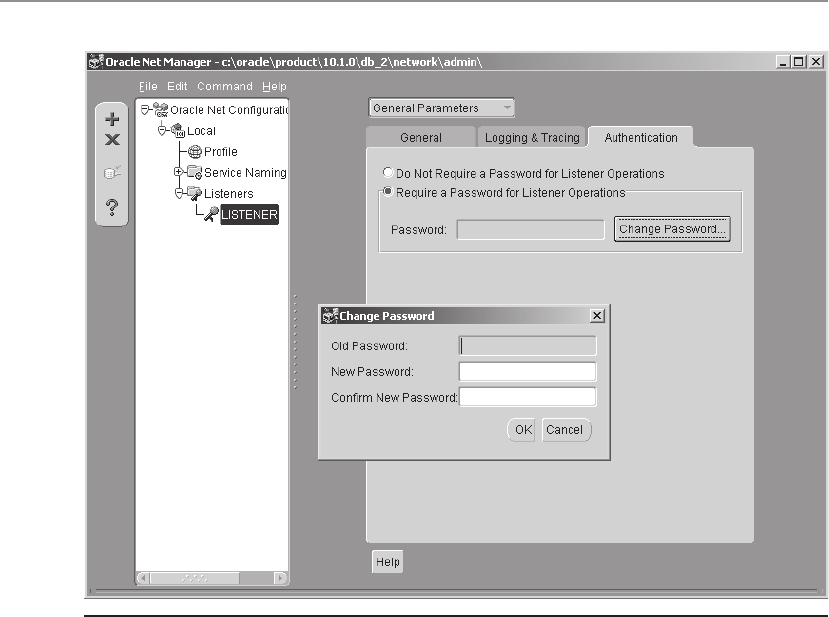Image resolution: width=829 pixels, height=617 pixels.
Task: Select Require a Password for Listener Operations
Action: point(388,191)
